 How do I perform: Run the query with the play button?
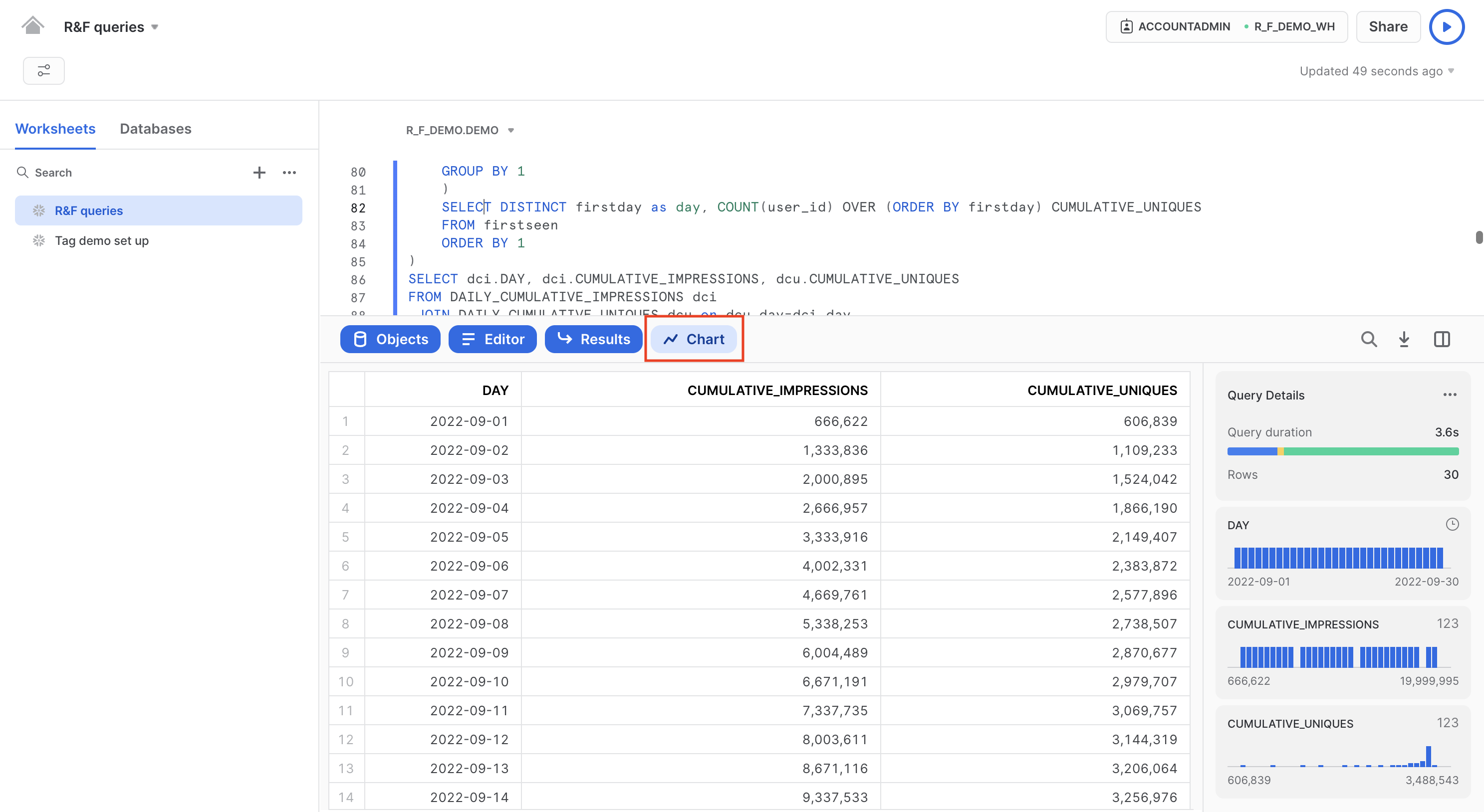tap(1447, 27)
